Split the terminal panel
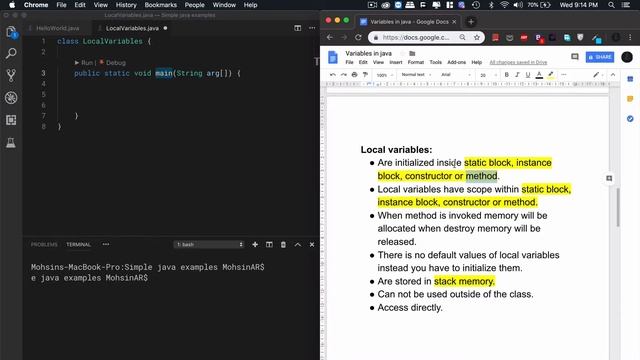This screenshot has width=640, height=360. coord(269,244)
